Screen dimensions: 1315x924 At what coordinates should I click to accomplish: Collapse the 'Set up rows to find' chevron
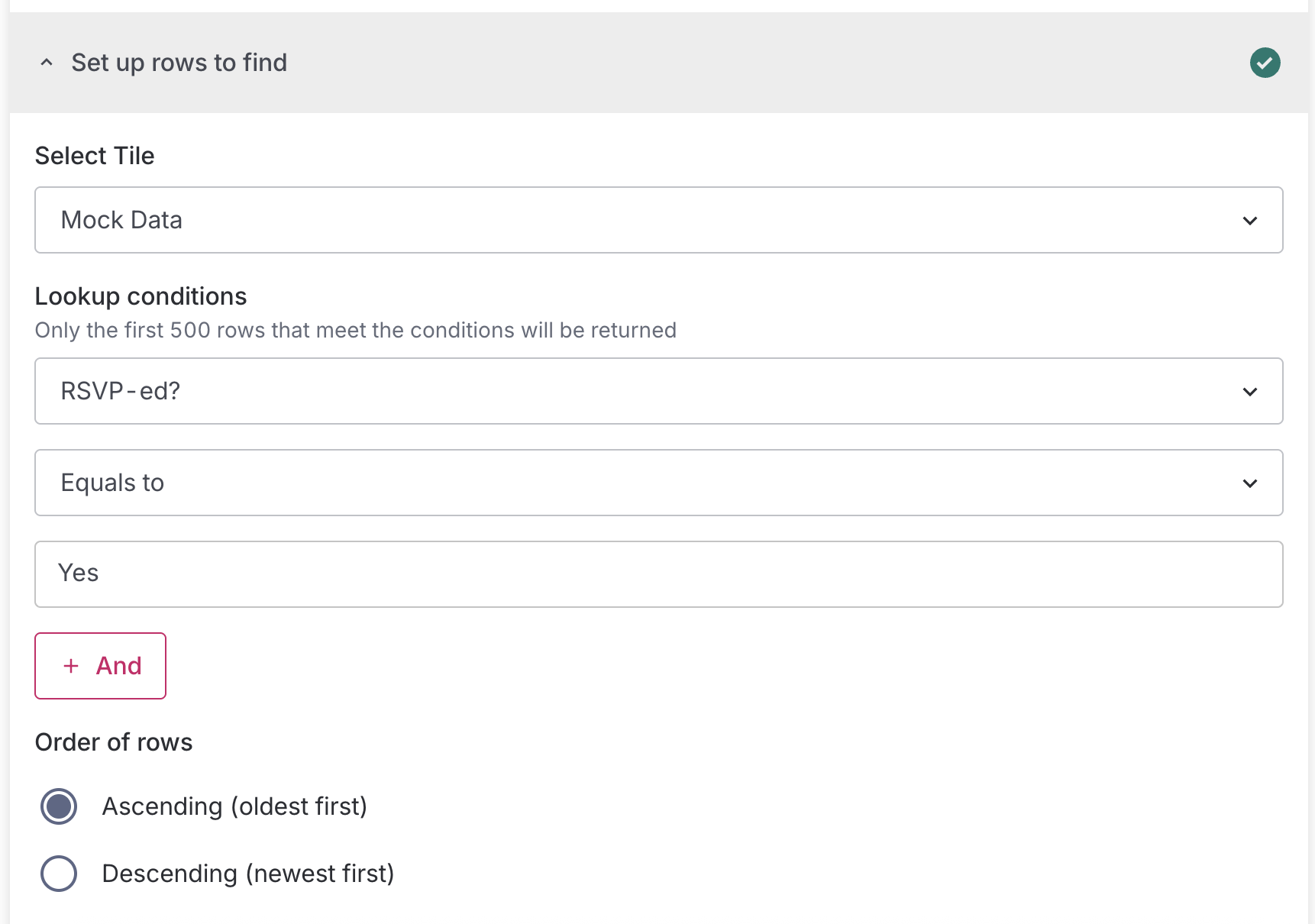coord(47,63)
